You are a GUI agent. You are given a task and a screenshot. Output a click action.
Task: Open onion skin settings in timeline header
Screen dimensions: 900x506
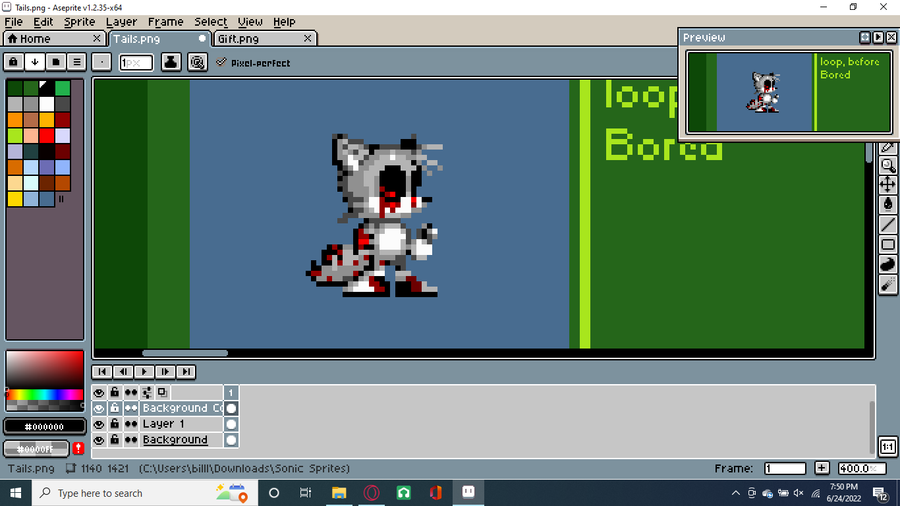click(x=147, y=392)
